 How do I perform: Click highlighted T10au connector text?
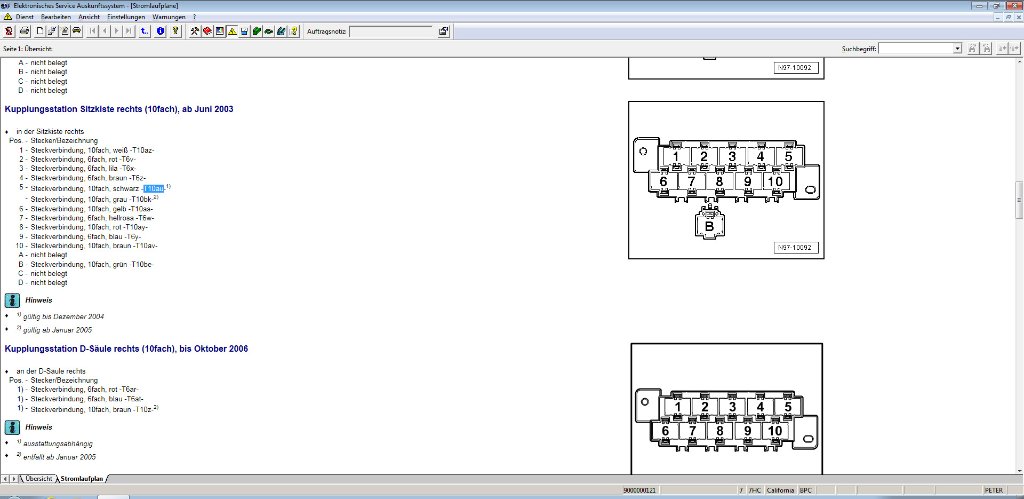[x=153, y=187]
